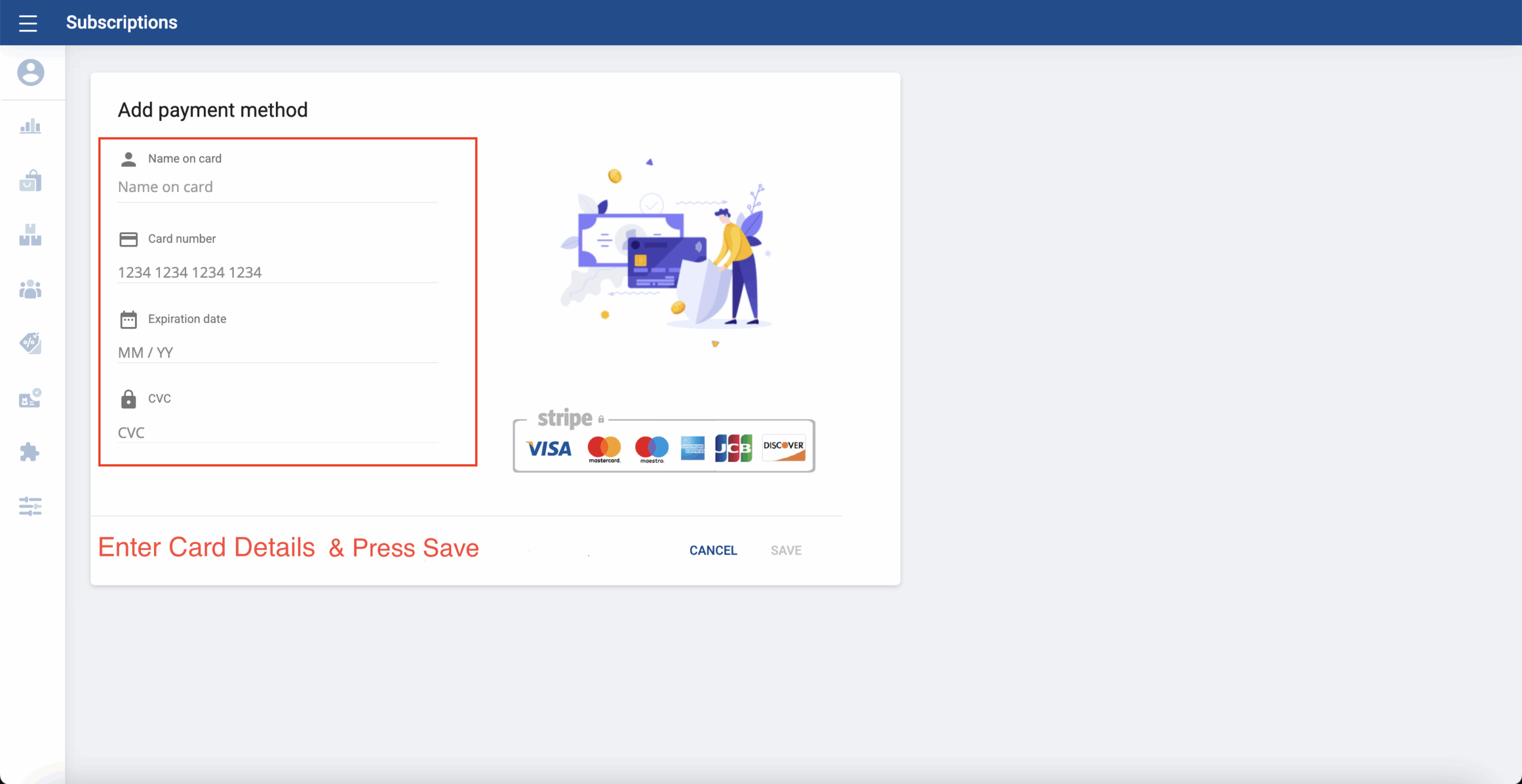Click the user profile avatar icon
The height and width of the screenshot is (784, 1522).
(30, 73)
